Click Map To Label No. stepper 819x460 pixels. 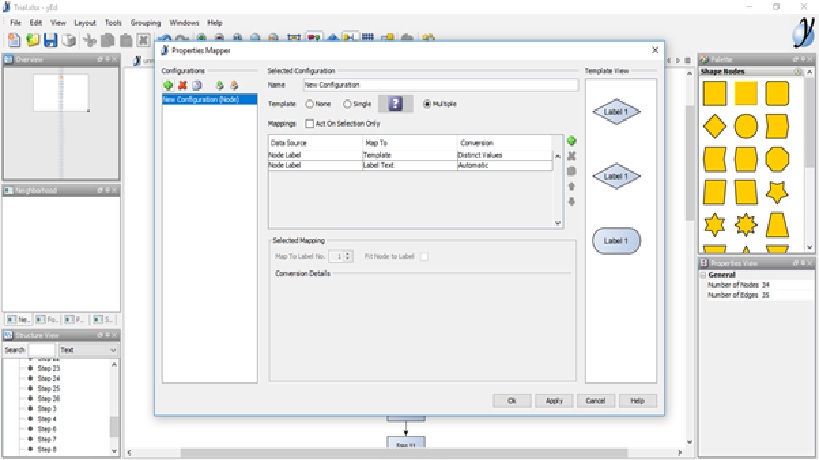click(x=348, y=256)
